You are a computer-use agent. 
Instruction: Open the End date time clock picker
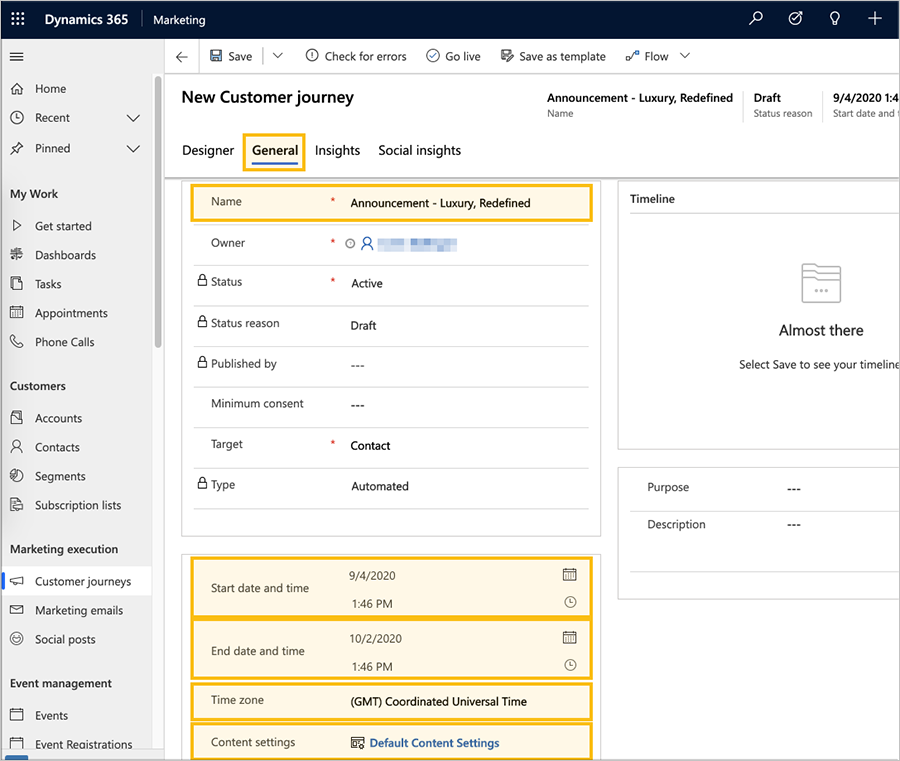point(570,665)
